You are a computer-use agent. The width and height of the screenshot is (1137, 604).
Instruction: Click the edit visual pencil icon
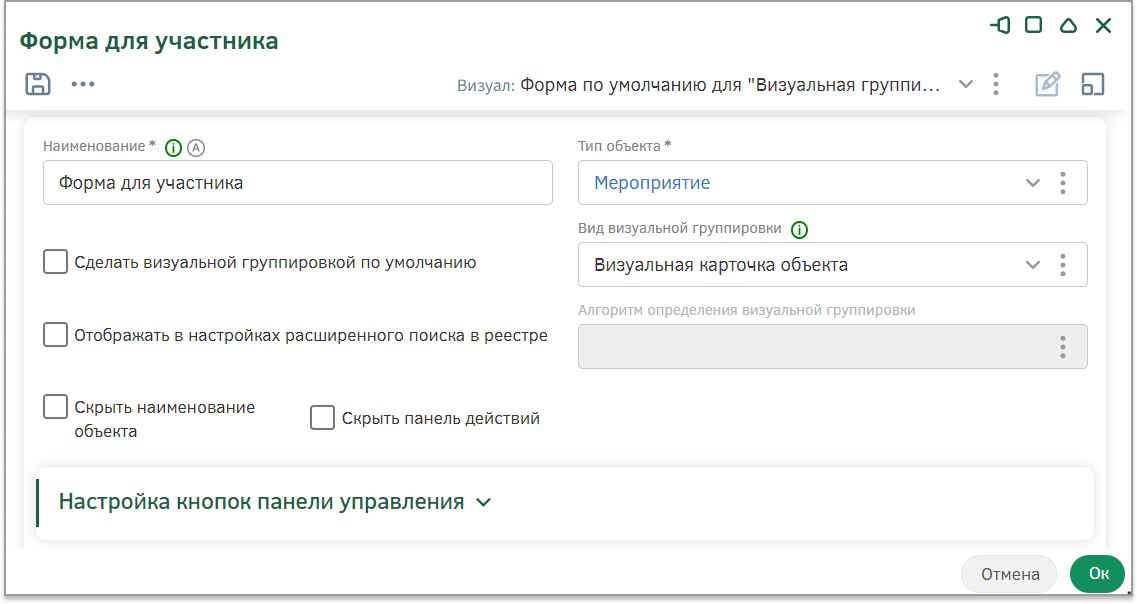tap(1047, 84)
